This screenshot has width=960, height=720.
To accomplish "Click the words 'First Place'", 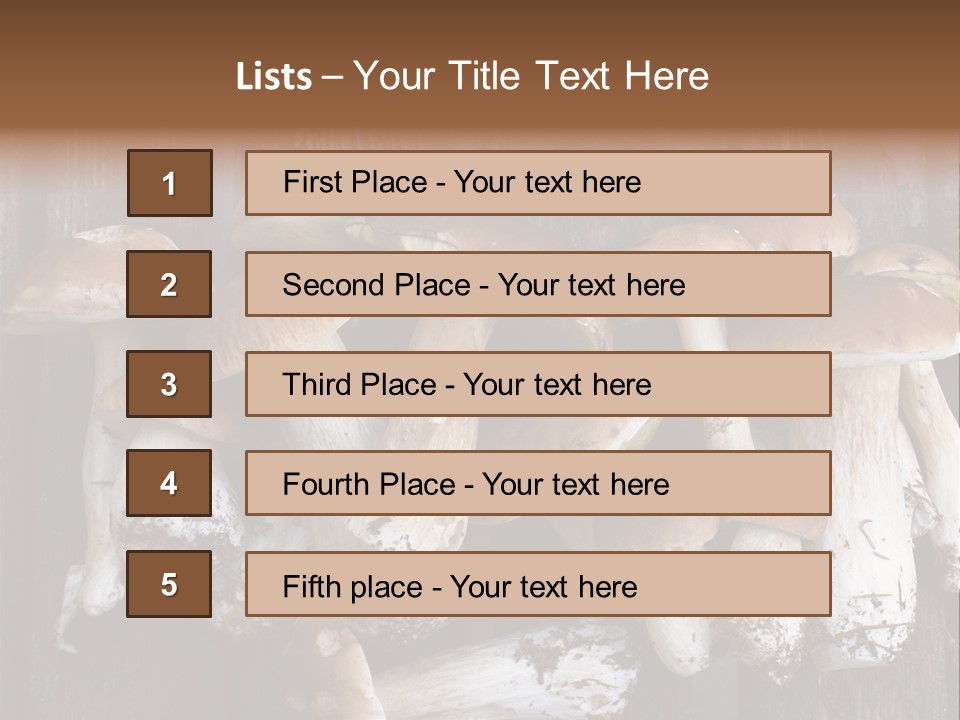I will point(355,182).
